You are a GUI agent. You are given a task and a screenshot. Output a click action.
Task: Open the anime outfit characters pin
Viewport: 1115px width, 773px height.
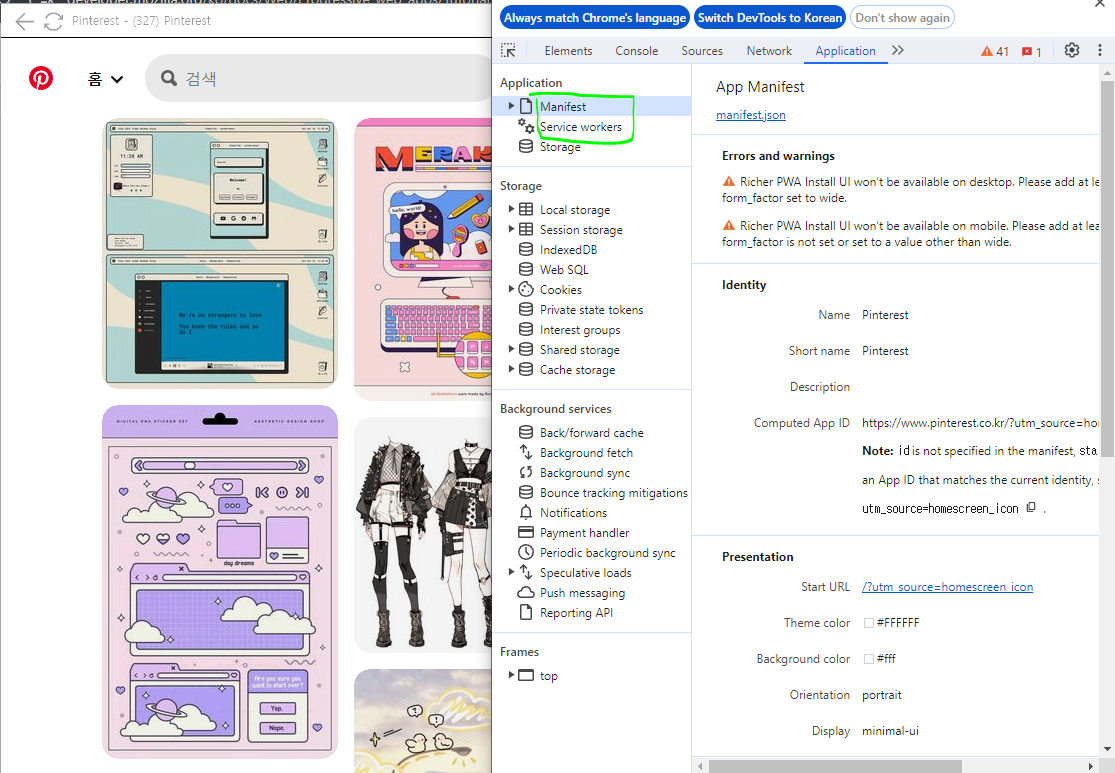pyautogui.click(x=423, y=535)
